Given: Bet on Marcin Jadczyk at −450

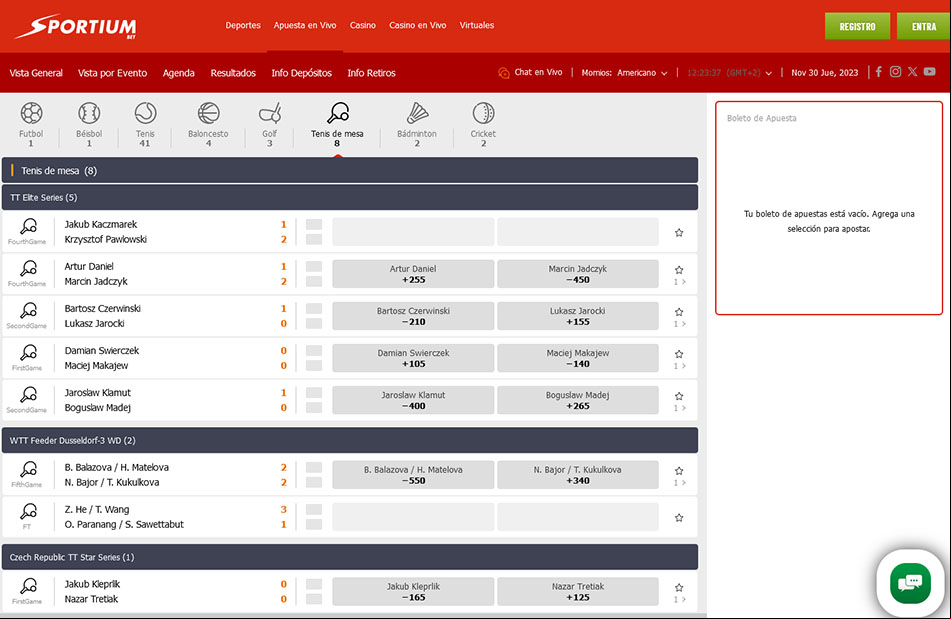Looking at the screenshot, I should 578,274.
